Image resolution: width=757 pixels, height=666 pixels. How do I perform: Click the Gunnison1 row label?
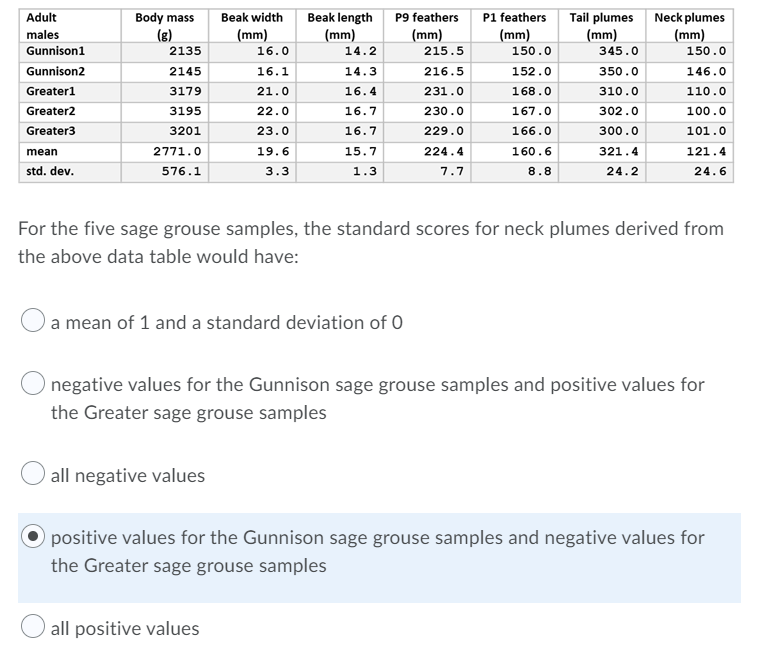56,51
